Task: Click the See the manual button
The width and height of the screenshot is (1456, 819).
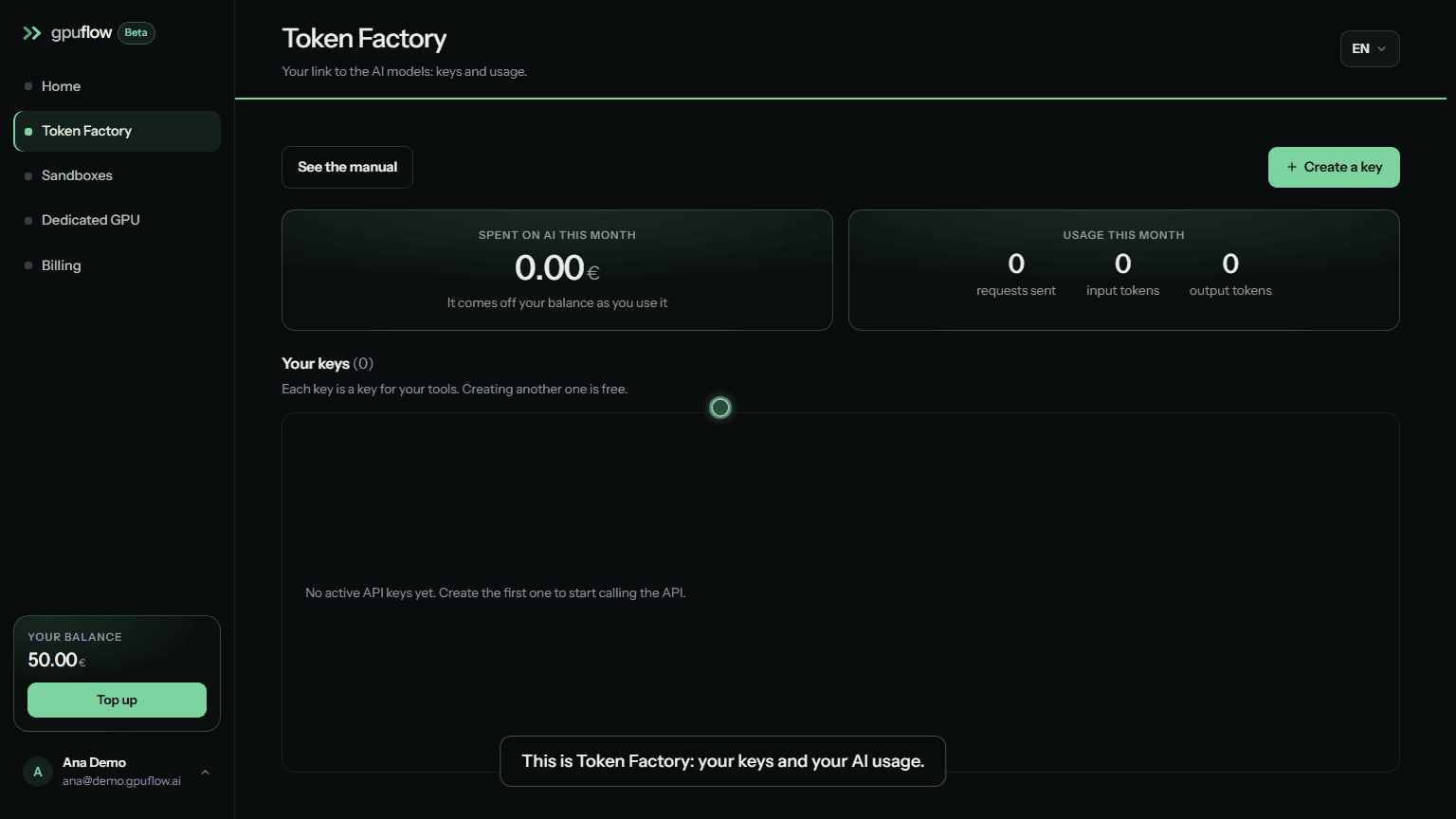Action: click(x=347, y=168)
